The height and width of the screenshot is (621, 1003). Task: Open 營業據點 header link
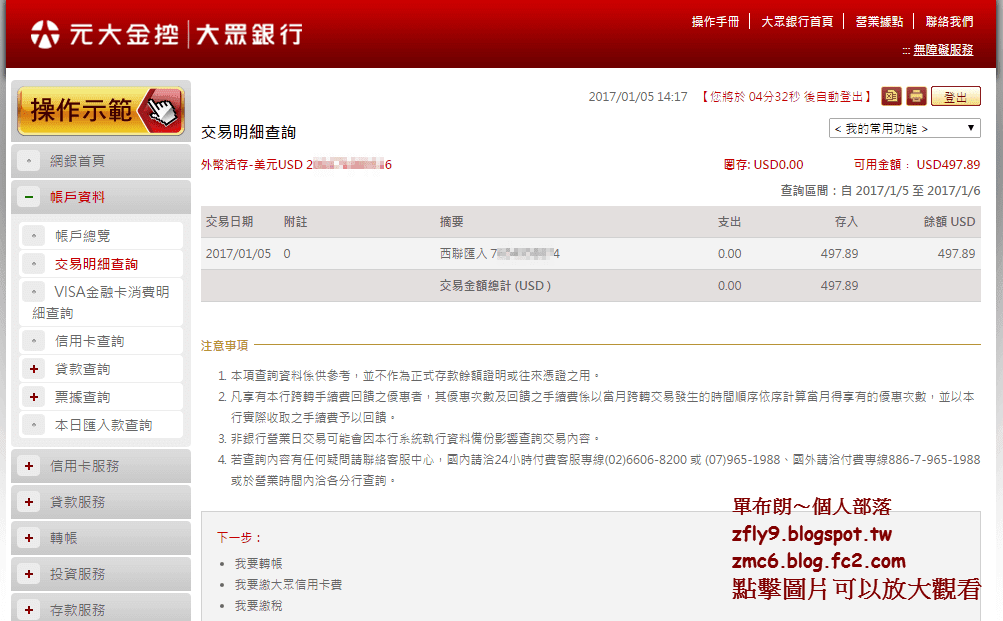[879, 22]
